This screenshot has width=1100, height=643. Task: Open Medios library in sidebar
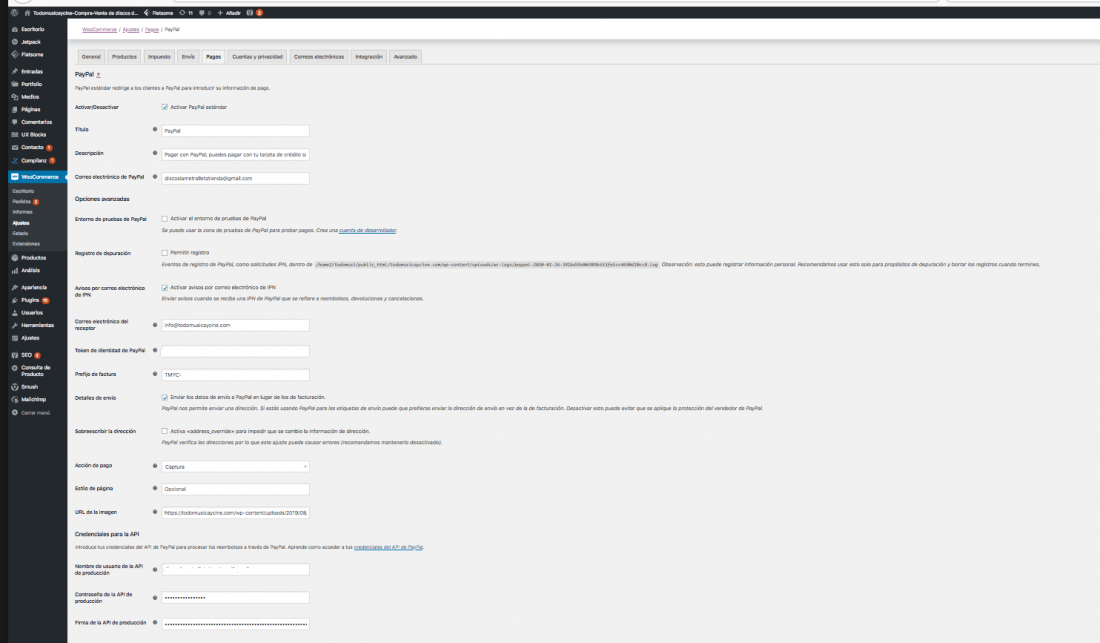click(x=29, y=97)
